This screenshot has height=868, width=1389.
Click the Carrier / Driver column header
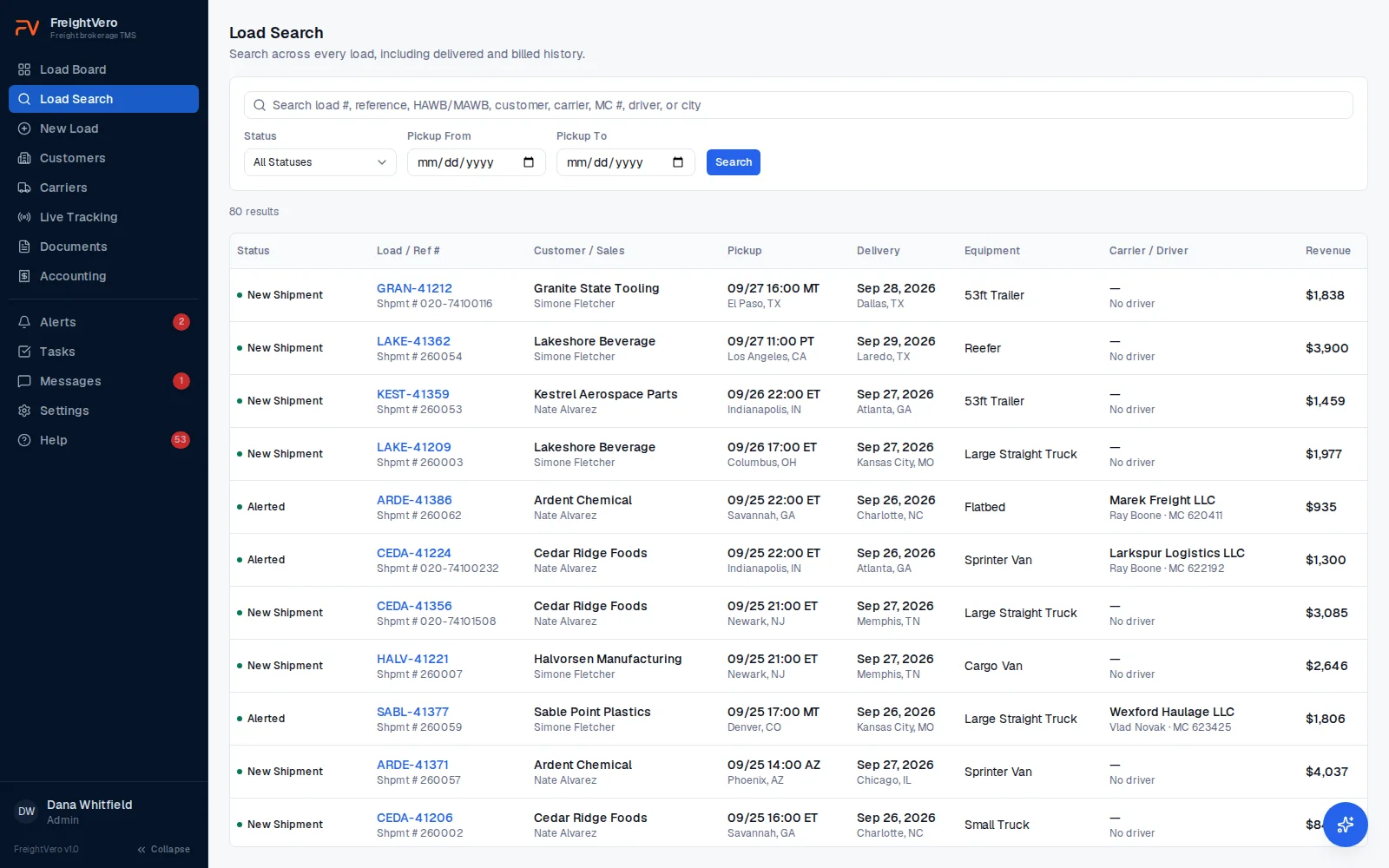(1149, 251)
